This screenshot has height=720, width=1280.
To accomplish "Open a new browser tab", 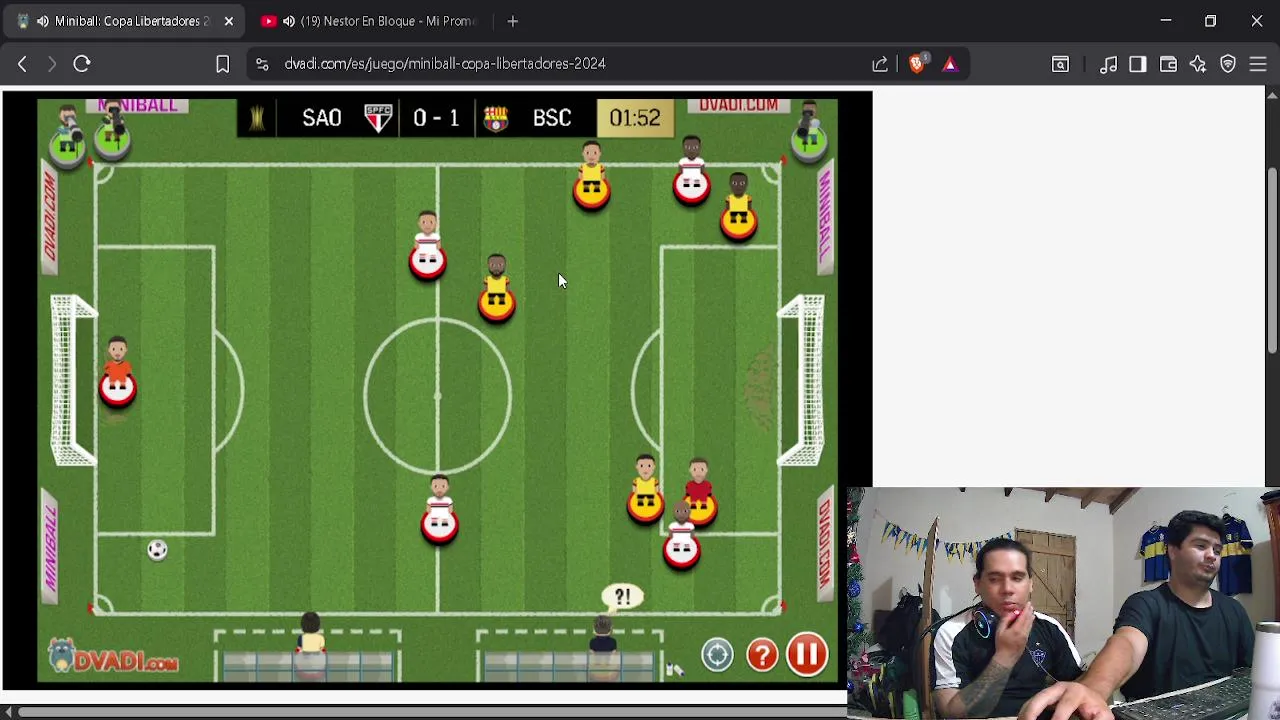I will 512,21.
